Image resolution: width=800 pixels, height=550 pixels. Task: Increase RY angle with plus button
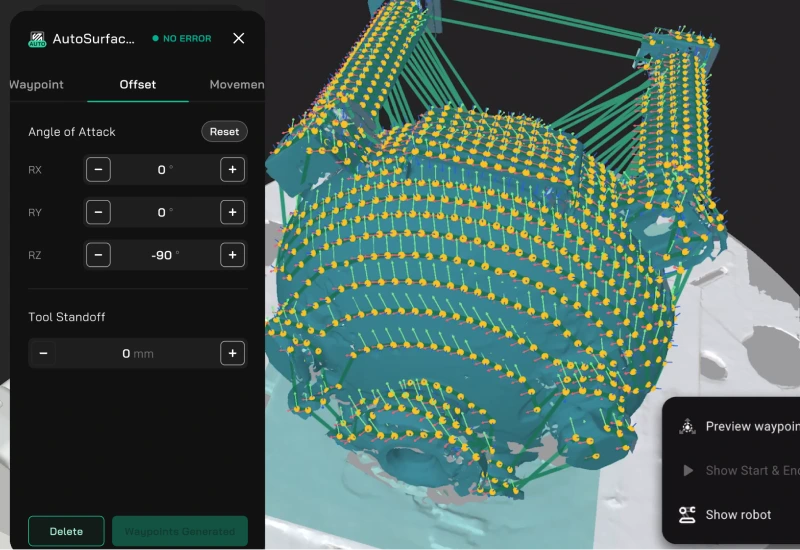(x=232, y=212)
